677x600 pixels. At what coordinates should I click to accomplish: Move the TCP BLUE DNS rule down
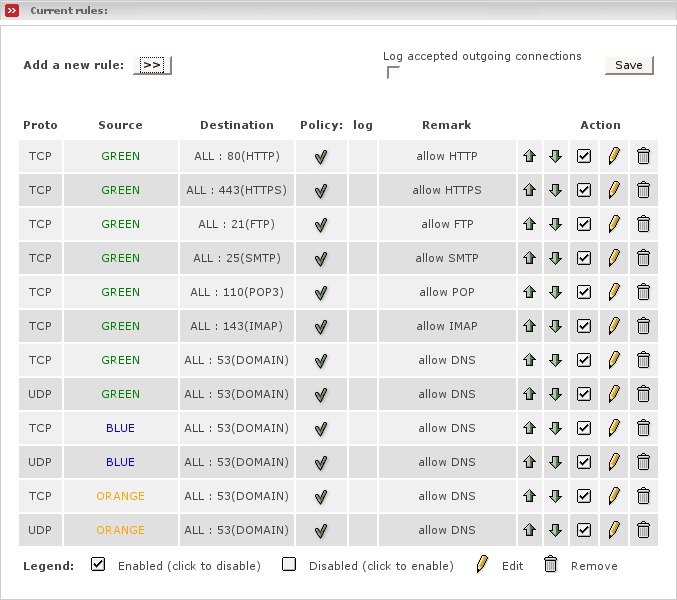(x=556, y=428)
